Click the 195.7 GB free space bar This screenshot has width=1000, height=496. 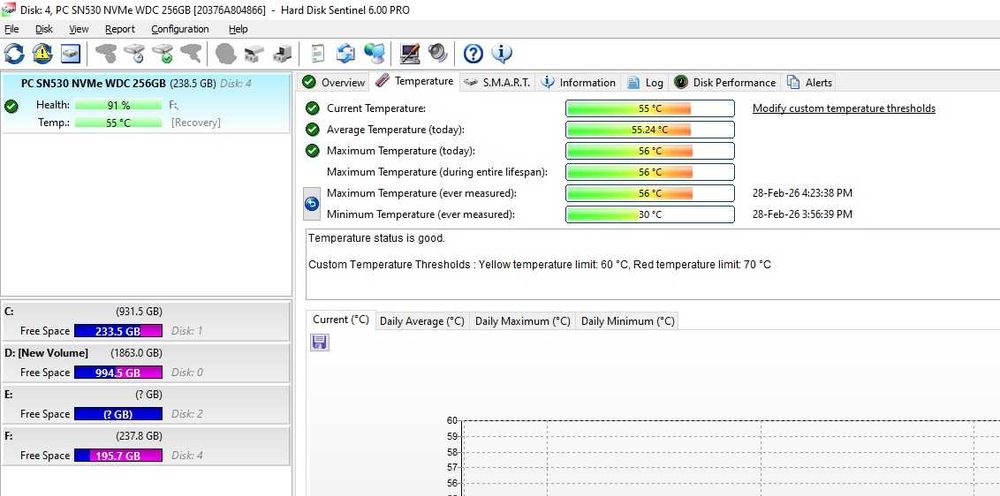pos(118,455)
